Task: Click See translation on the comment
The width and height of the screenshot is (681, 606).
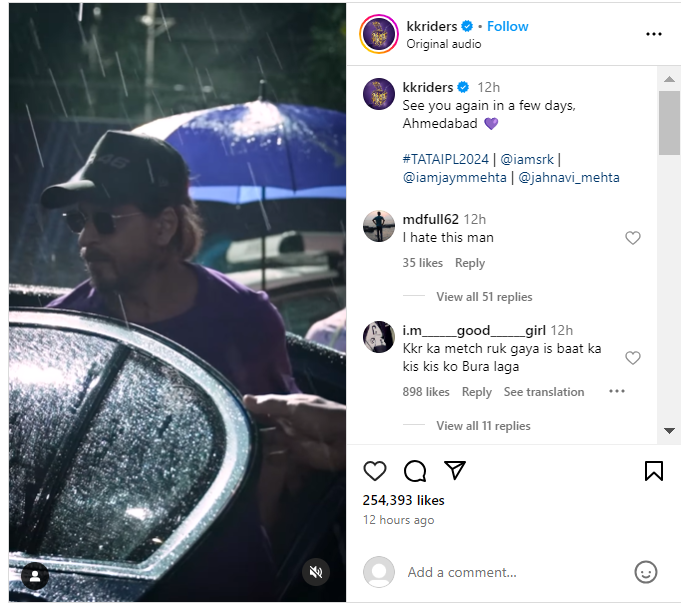Action: (x=544, y=392)
